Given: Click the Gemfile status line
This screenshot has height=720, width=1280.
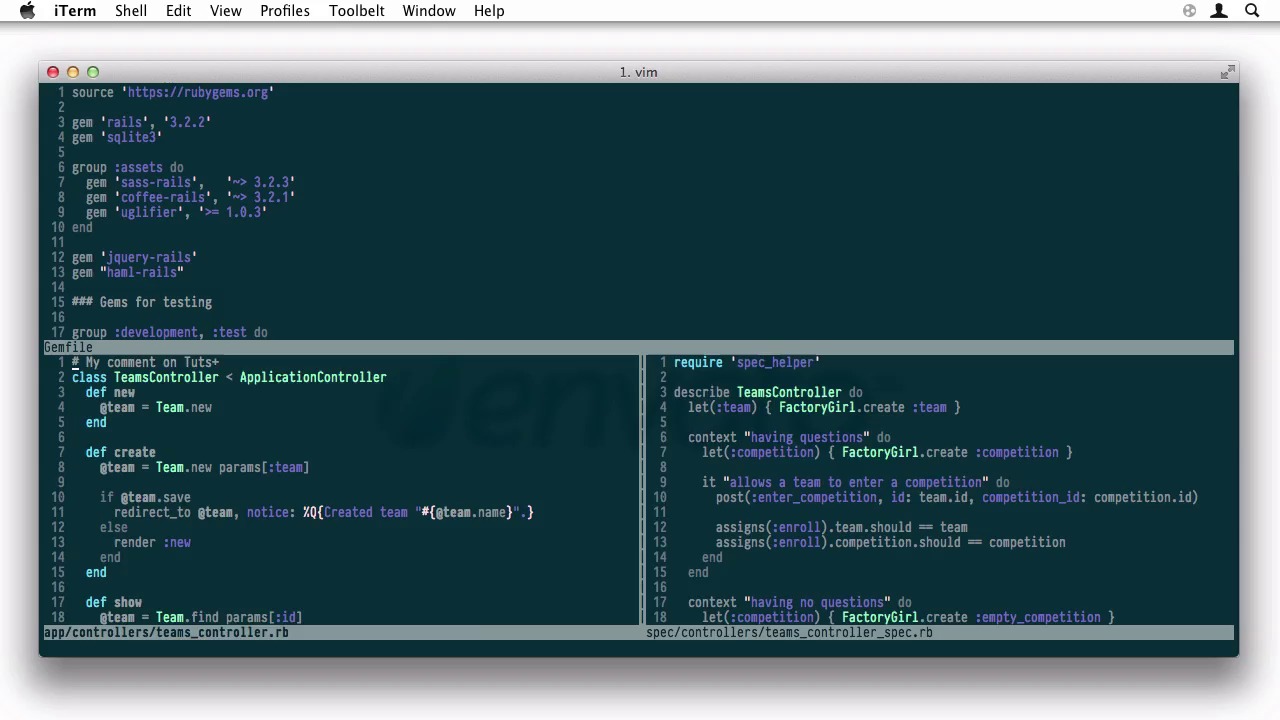Looking at the screenshot, I should pos(638,347).
